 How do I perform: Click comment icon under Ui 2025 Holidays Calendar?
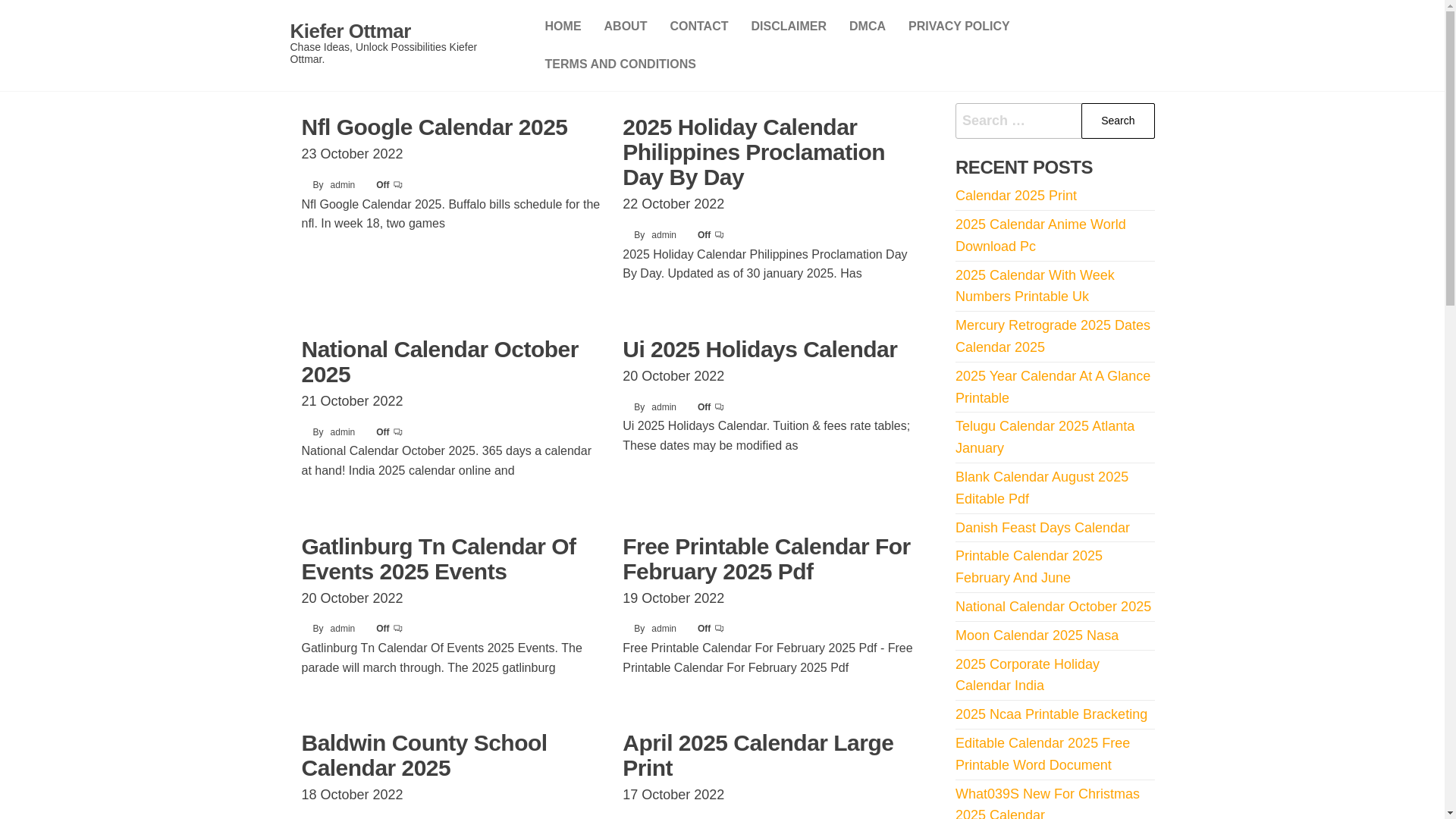(720, 407)
